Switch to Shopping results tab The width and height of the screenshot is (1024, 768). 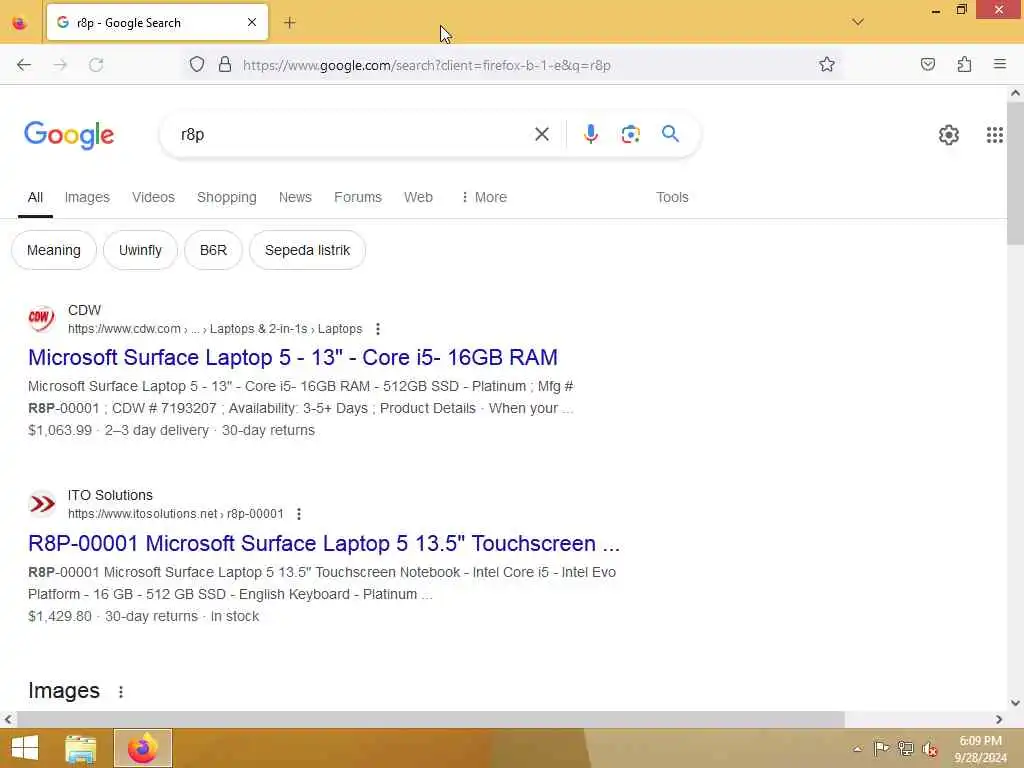point(227,197)
